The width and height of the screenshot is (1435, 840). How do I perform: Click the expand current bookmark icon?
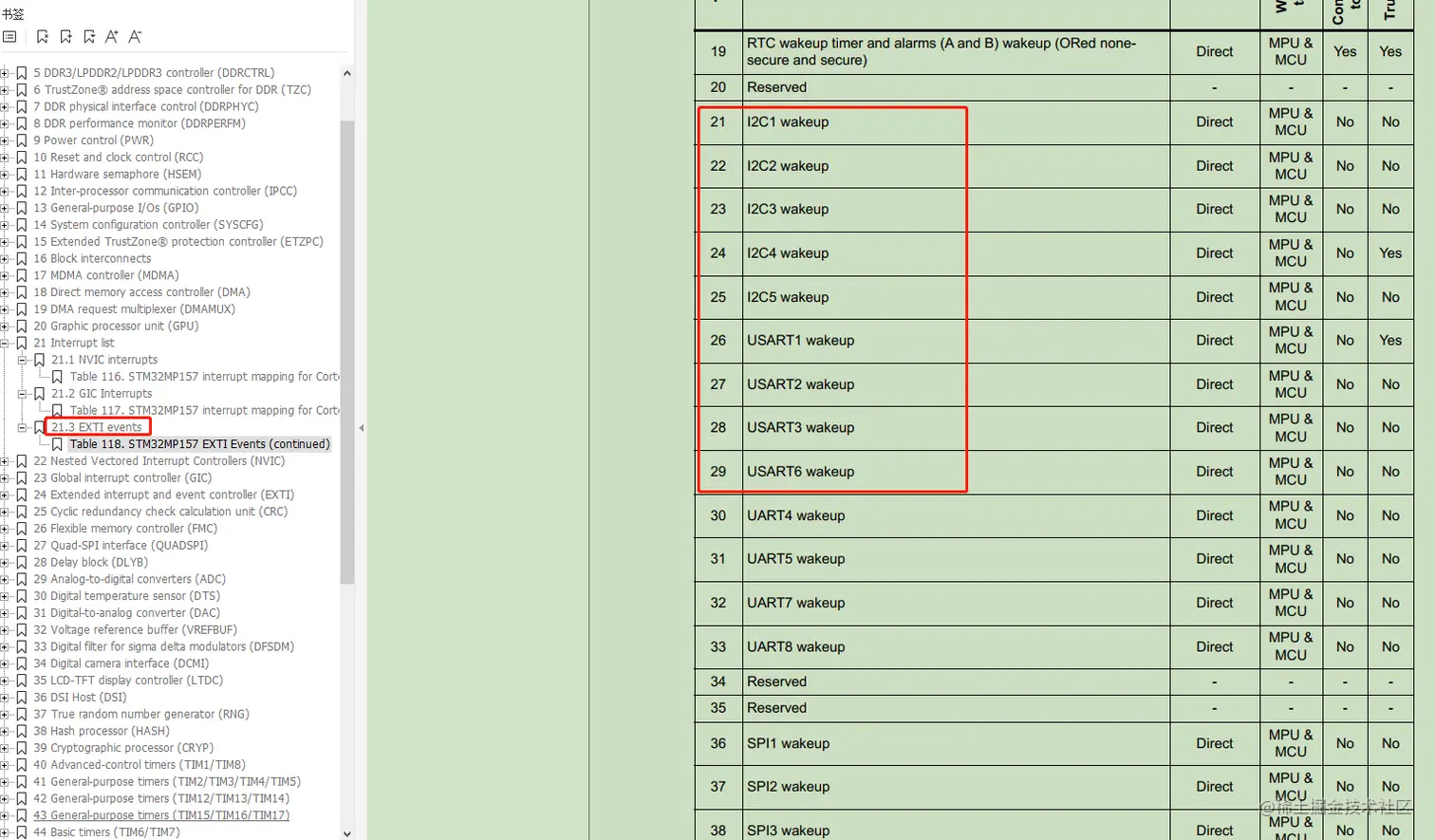[x=89, y=37]
